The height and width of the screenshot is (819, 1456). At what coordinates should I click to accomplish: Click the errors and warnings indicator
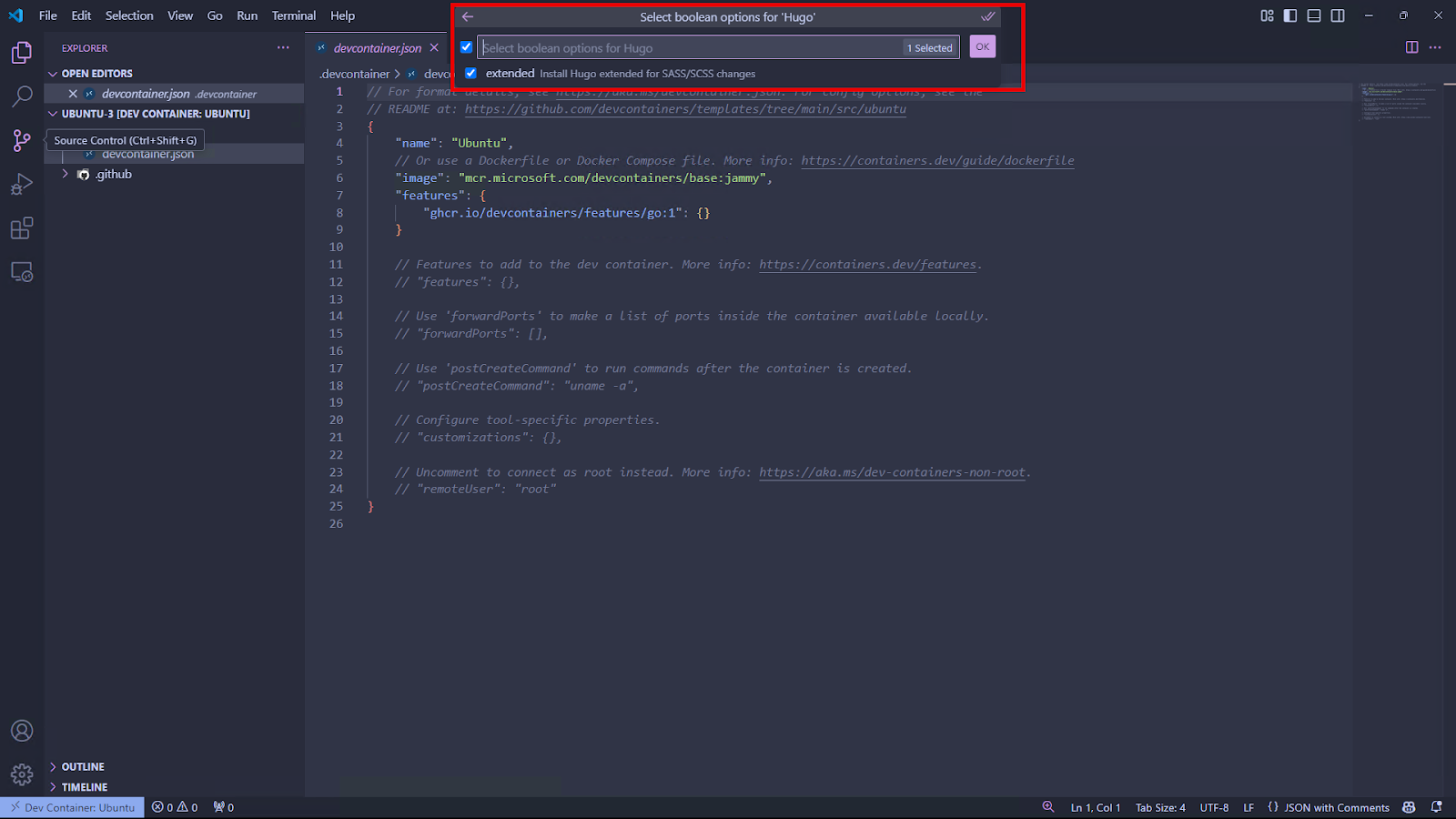click(x=175, y=807)
